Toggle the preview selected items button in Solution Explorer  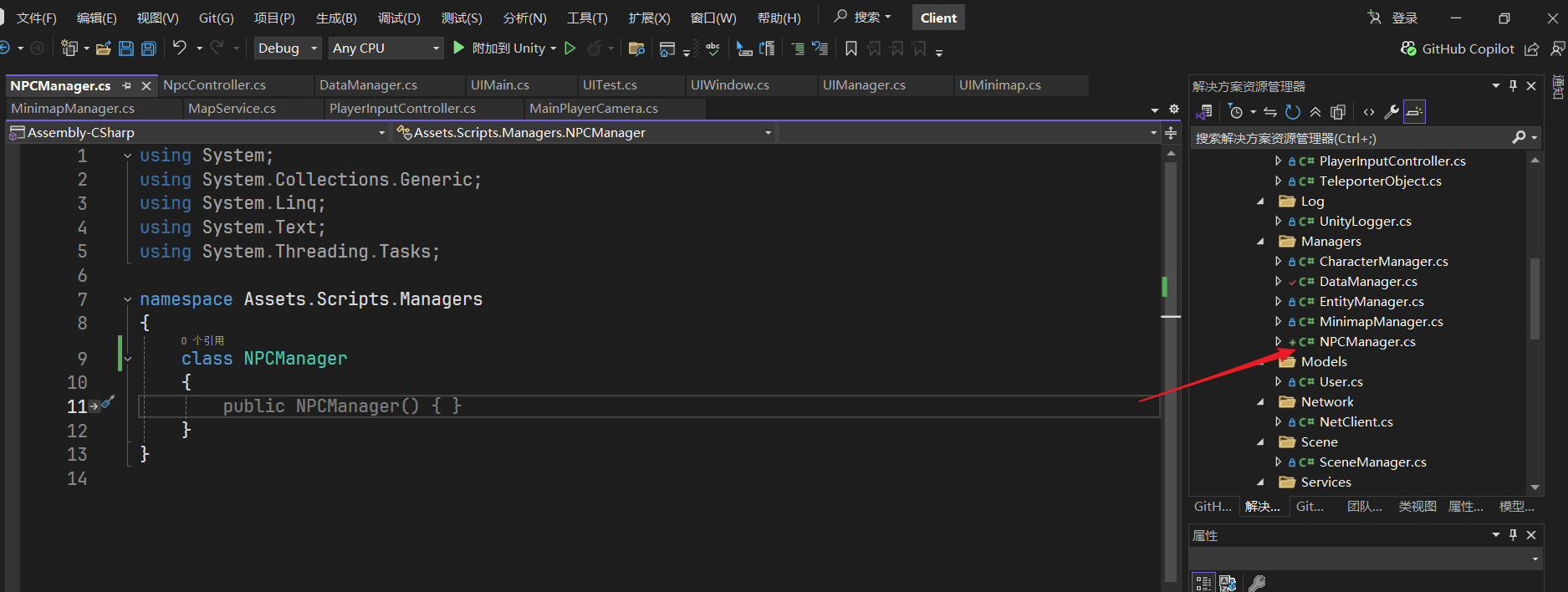coord(1414,112)
